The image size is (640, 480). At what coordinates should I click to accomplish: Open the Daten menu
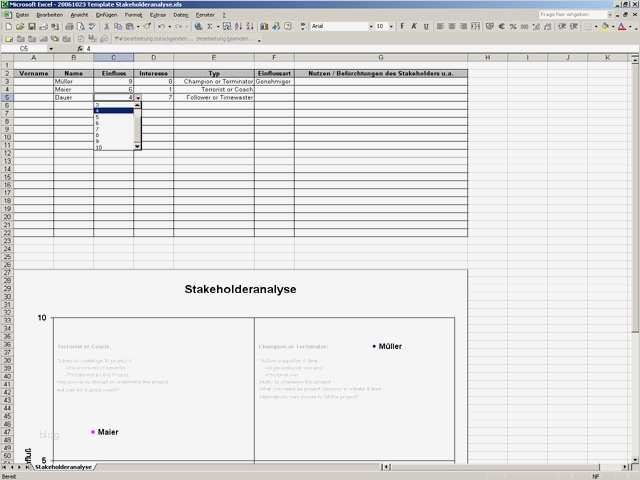(181, 15)
